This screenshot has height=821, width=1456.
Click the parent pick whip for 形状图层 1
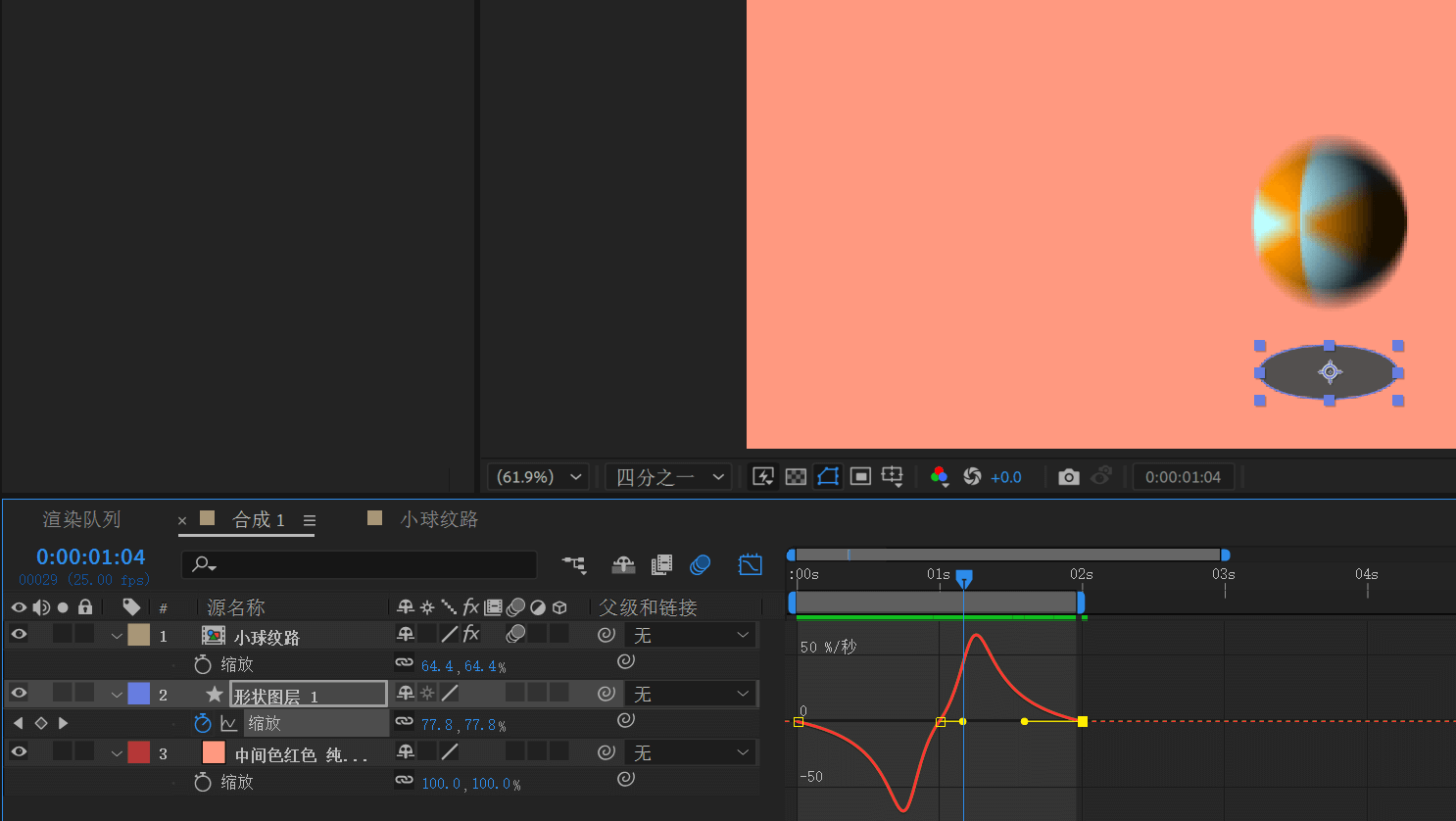pos(607,694)
